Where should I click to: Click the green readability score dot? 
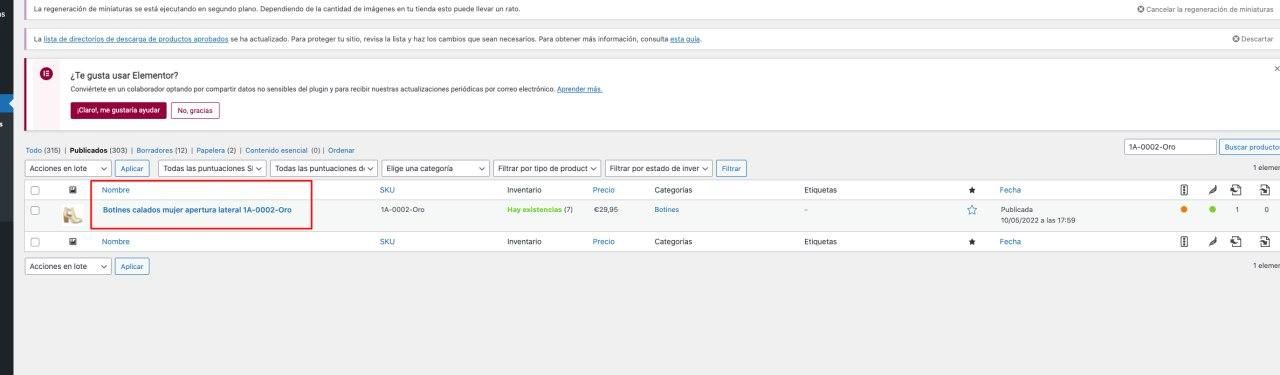point(1212,209)
